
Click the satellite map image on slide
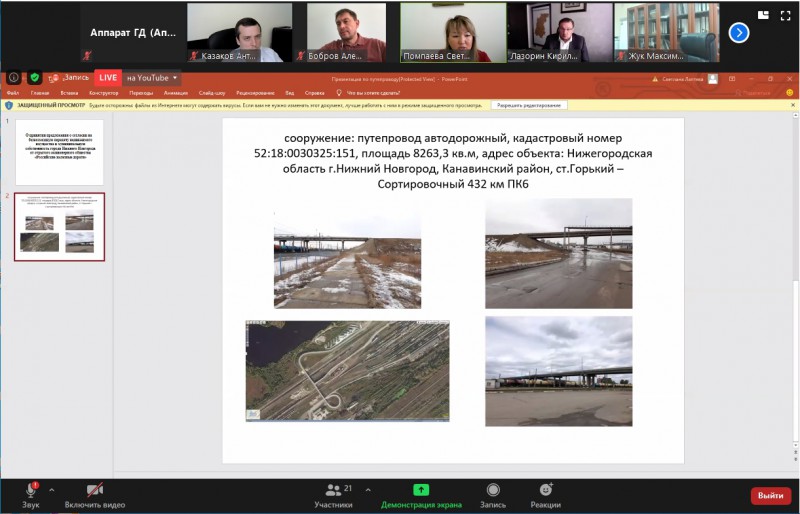[347, 371]
